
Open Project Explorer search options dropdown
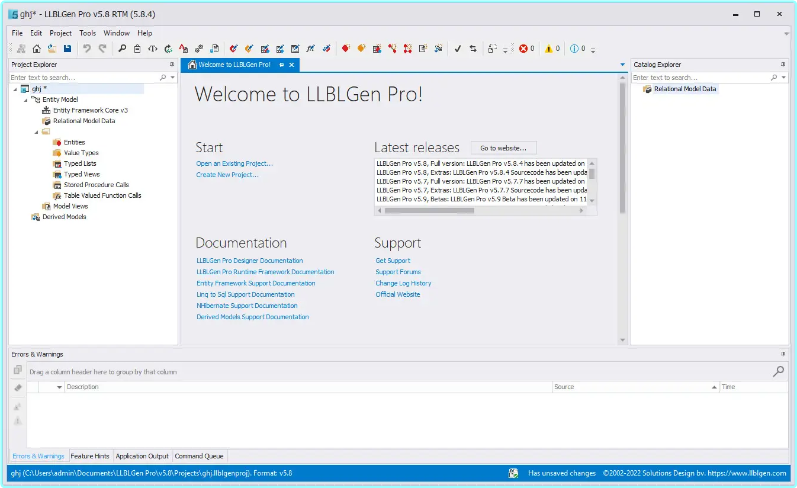tap(173, 77)
